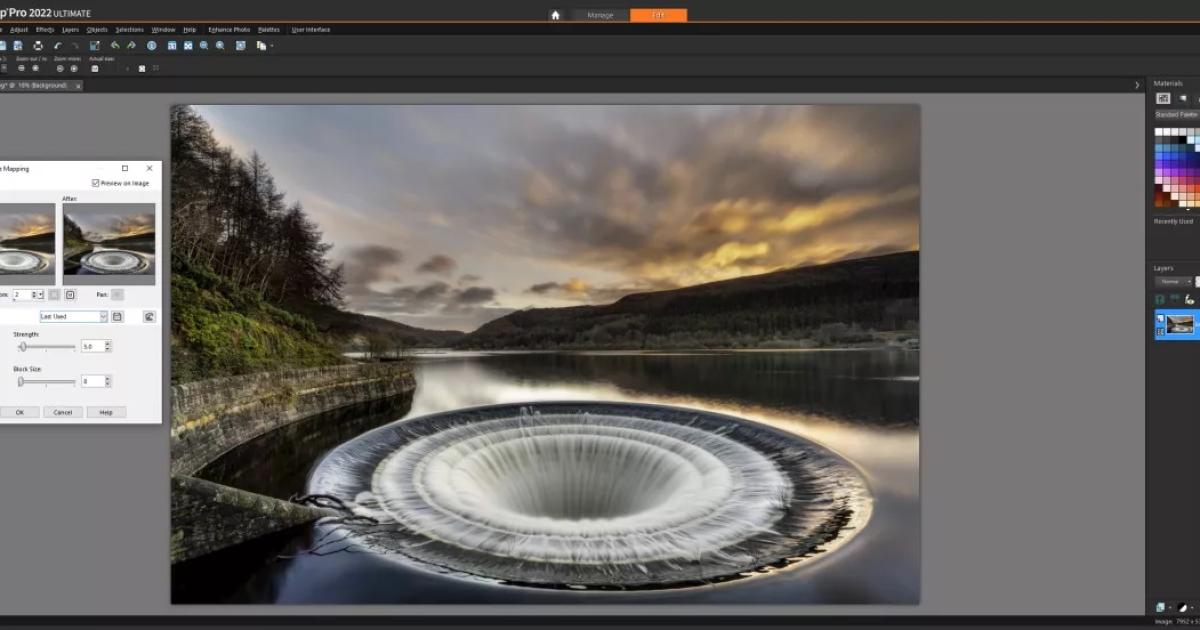Click the first Zoom more button
1200x630 pixels.
(60, 68)
